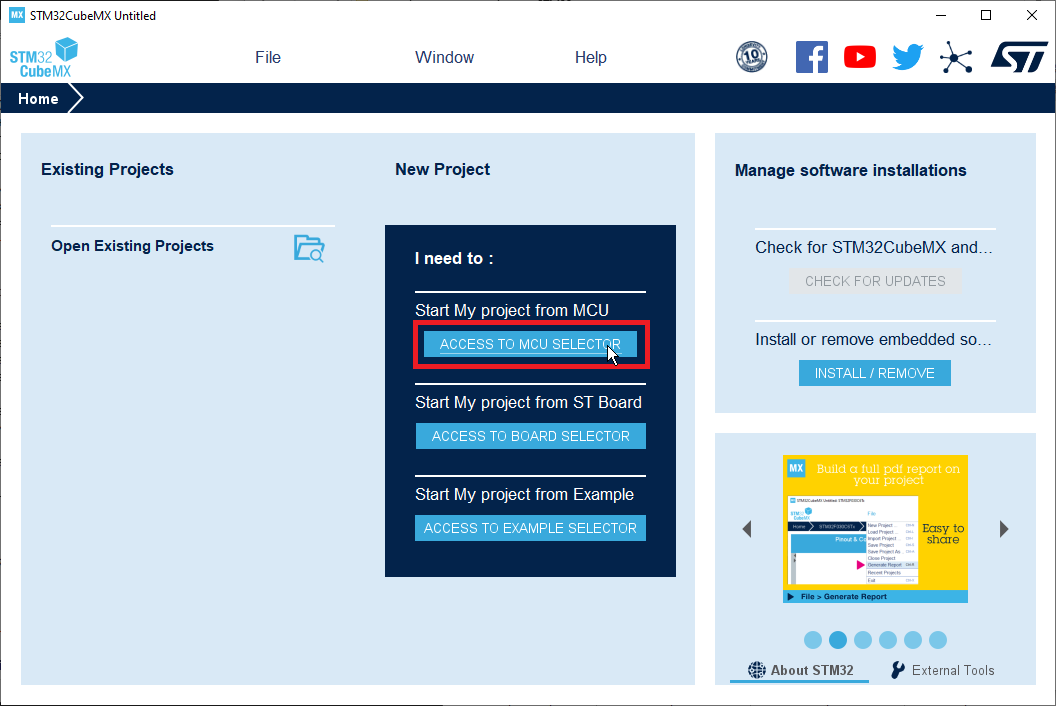Image resolution: width=1056 pixels, height=706 pixels.
Task: Open the Facebook page icon
Action: (x=812, y=57)
